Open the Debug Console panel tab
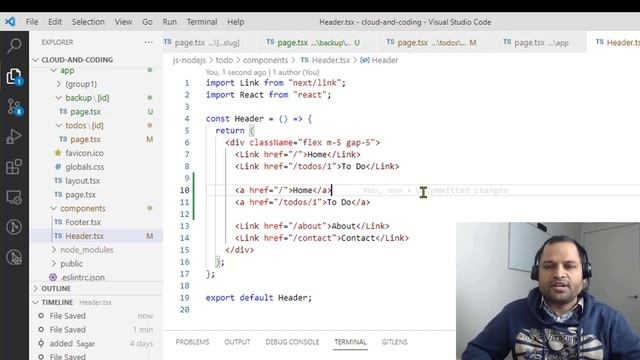The width and height of the screenshot is (640, 360). click(x=292, y=342)
